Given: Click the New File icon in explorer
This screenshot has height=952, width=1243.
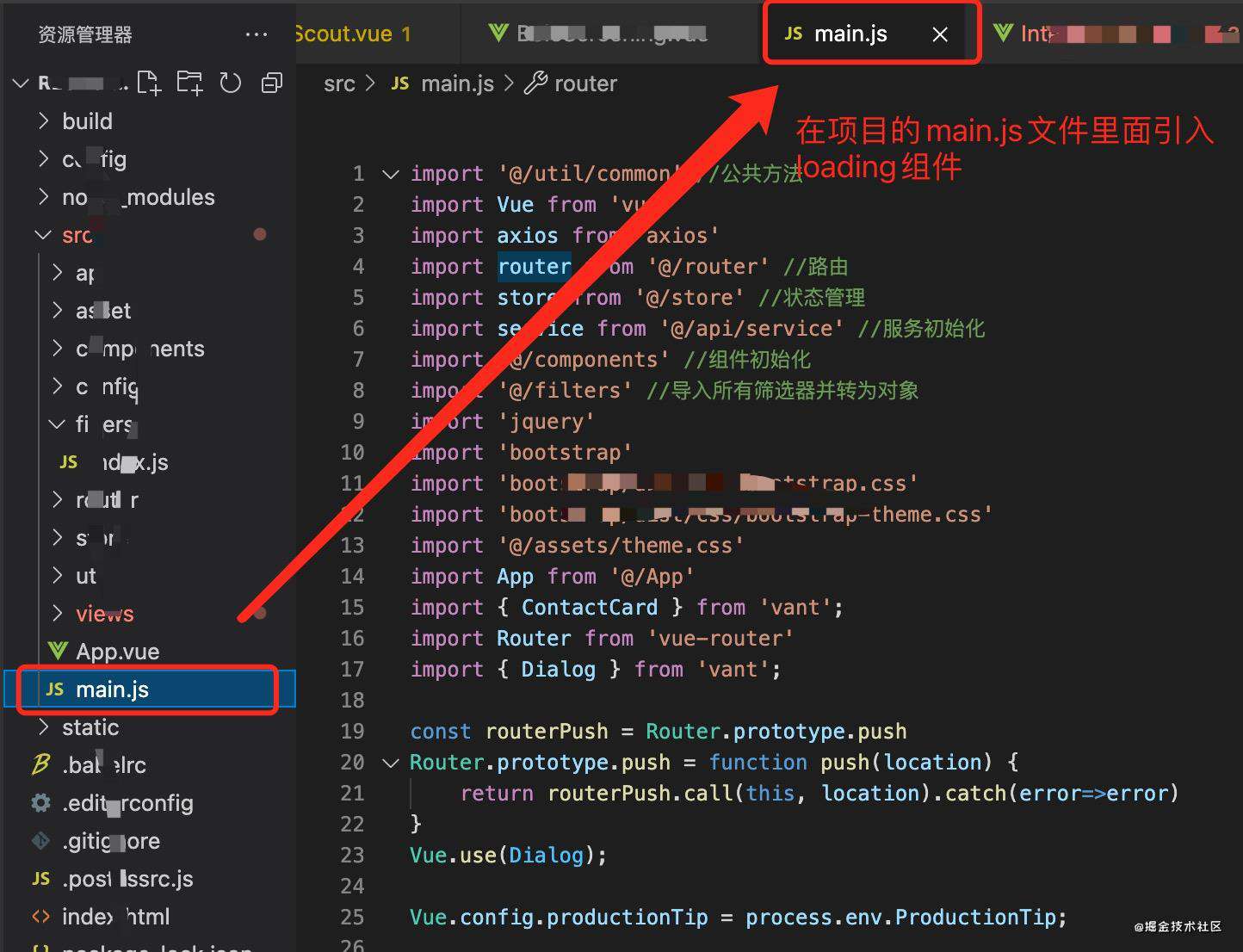Looking at the screenshot, I should tap(149, 83).
